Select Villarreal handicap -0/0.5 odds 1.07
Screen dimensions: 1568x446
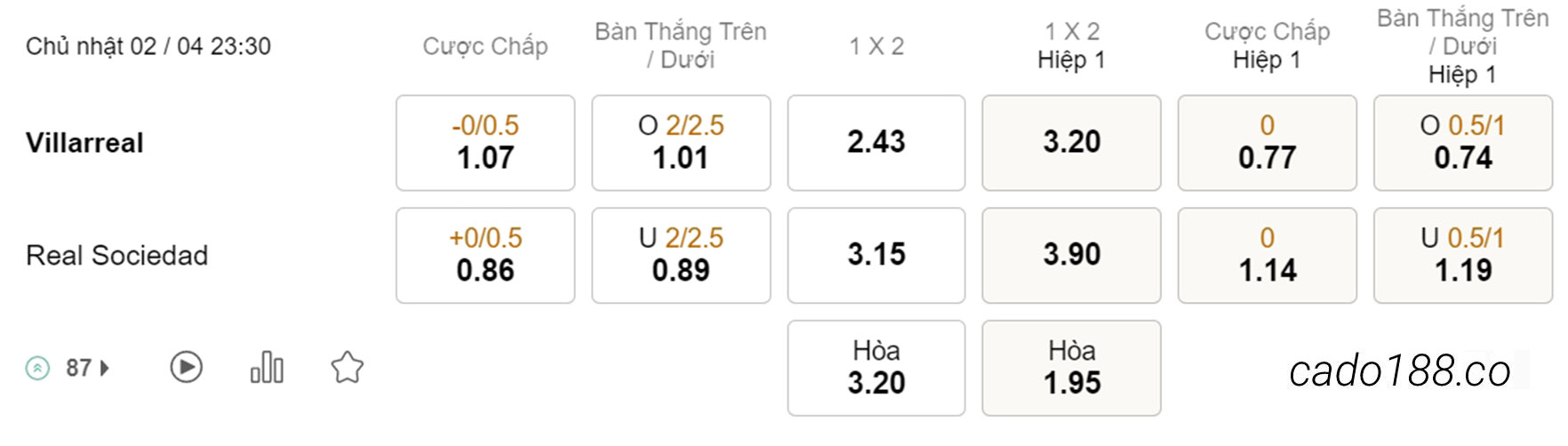click(x=485, y=143)
